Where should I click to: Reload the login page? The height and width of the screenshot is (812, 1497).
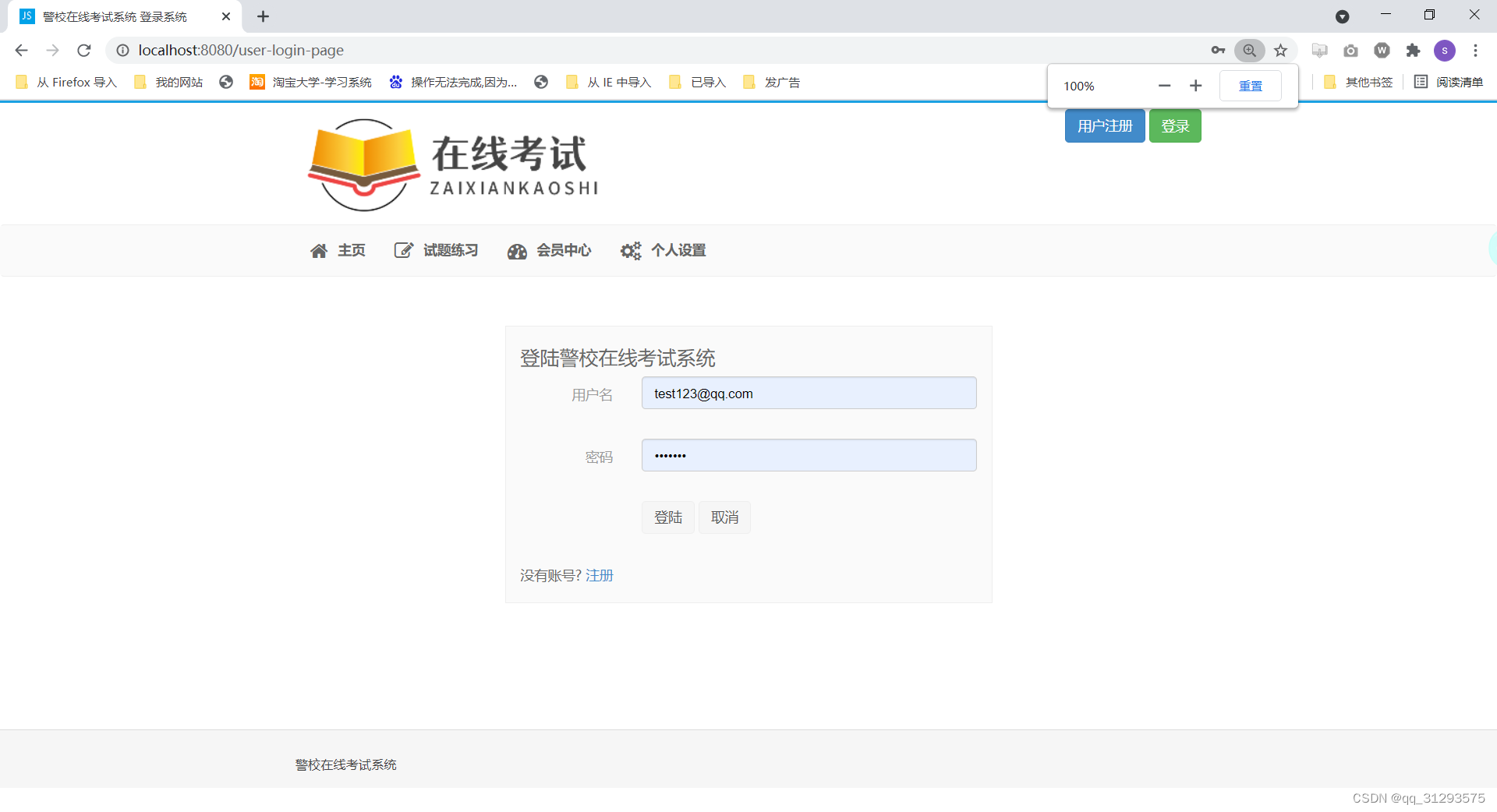[84, 51]
